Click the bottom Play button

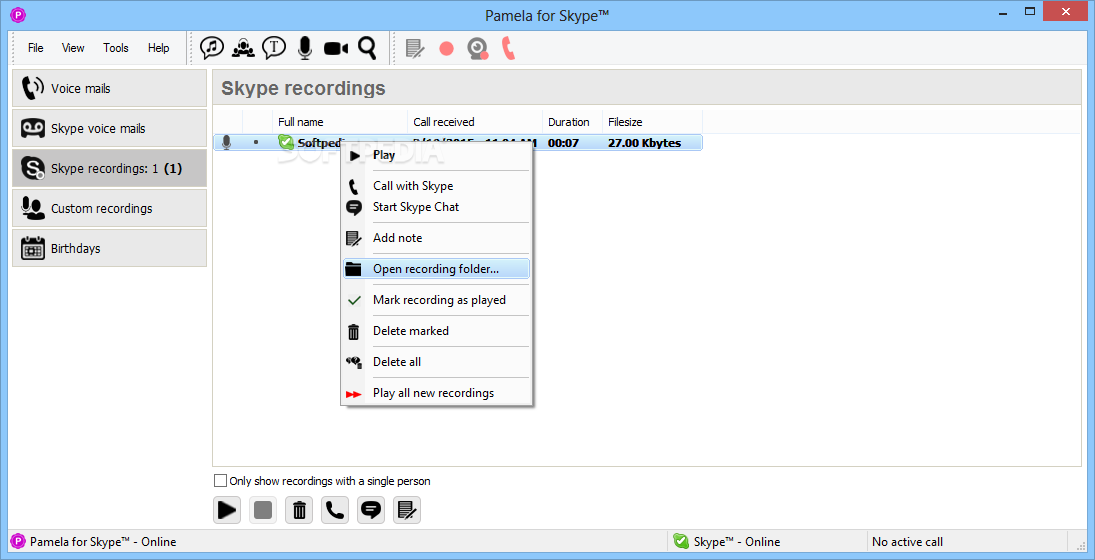[227, 510]
